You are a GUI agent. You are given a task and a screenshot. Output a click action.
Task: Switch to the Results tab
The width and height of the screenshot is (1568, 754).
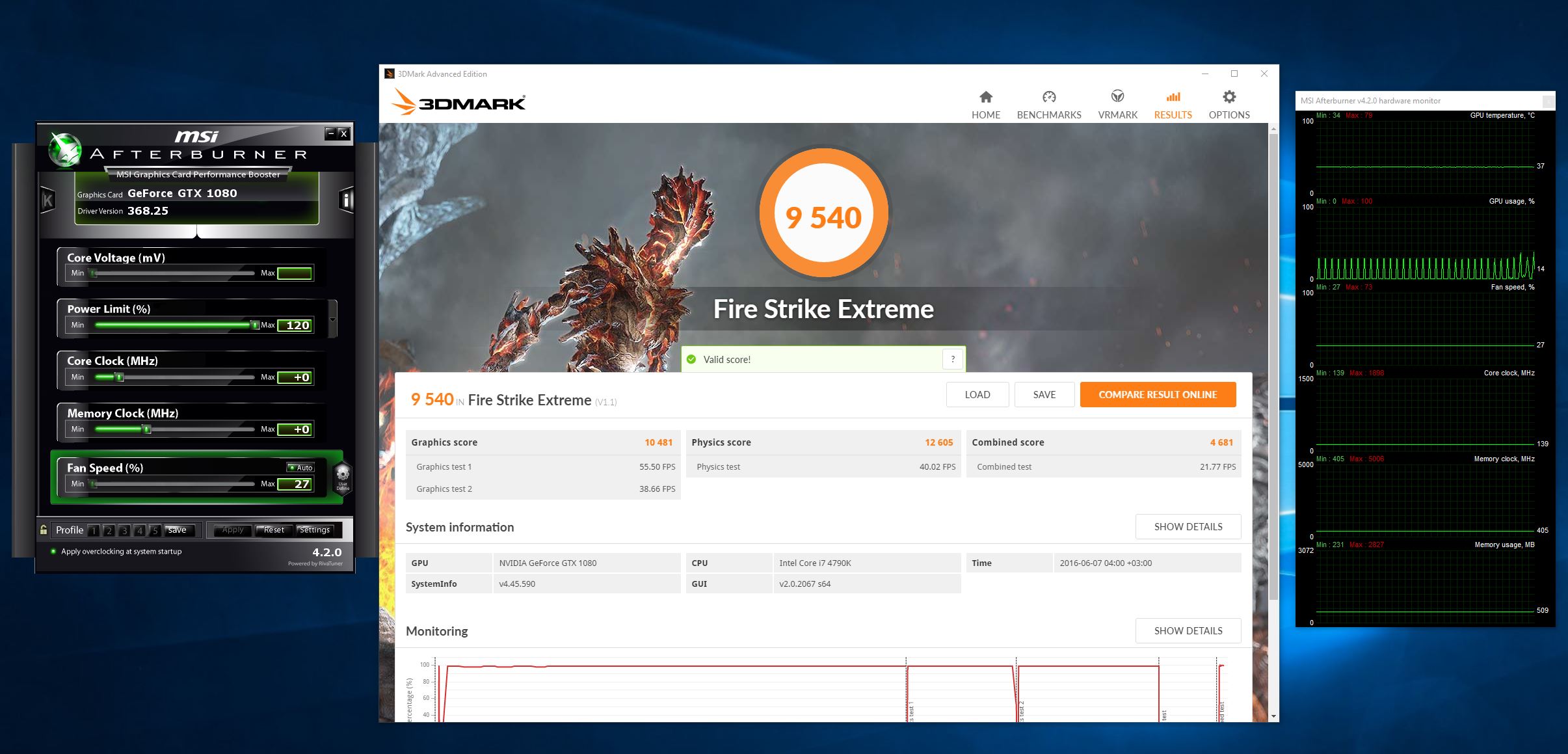(x=1173, y=105)
